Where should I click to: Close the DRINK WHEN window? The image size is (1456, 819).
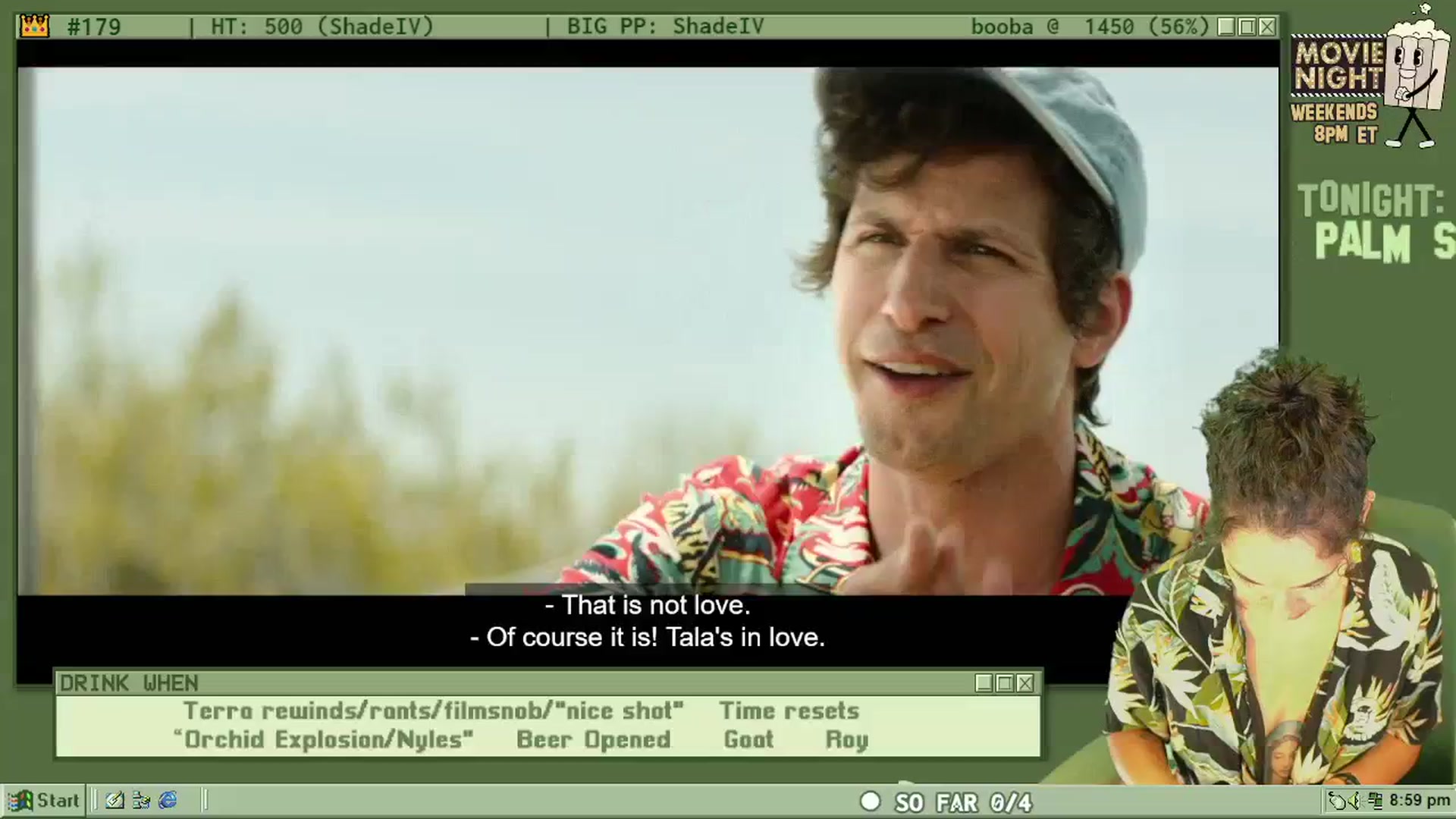click(x=1025, y=683)
